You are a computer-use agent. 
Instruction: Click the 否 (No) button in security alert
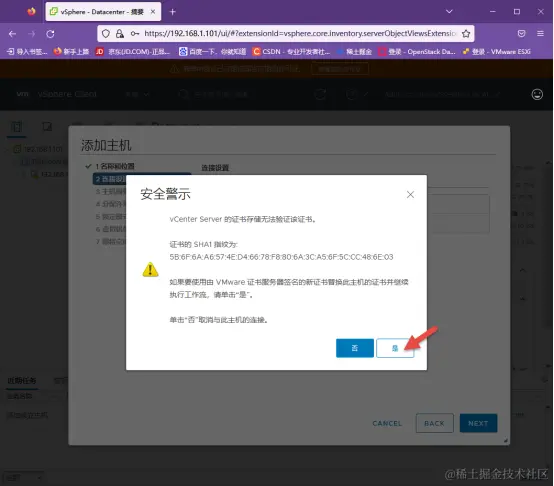click(355, 348)
